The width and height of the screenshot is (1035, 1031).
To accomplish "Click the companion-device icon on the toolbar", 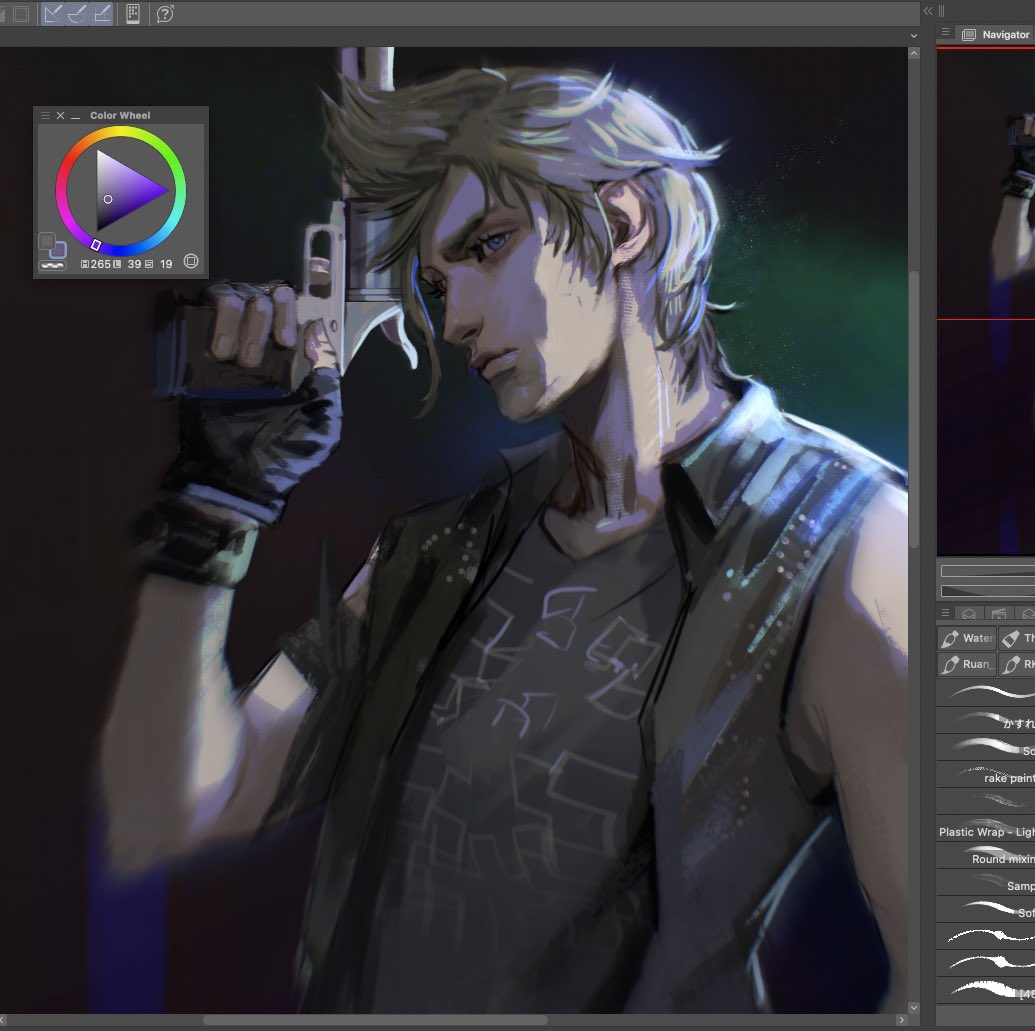I will tap(133, 13).
